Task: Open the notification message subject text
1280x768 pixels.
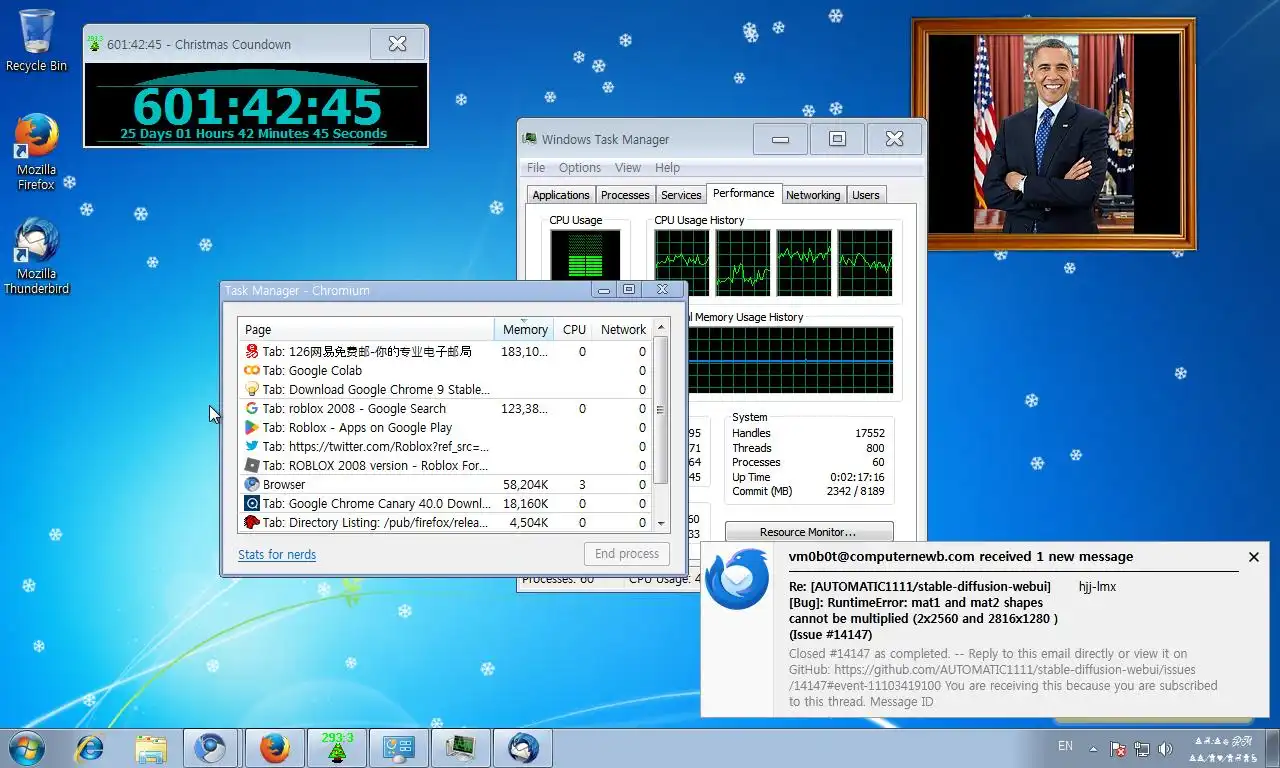Action: [923, 610]
